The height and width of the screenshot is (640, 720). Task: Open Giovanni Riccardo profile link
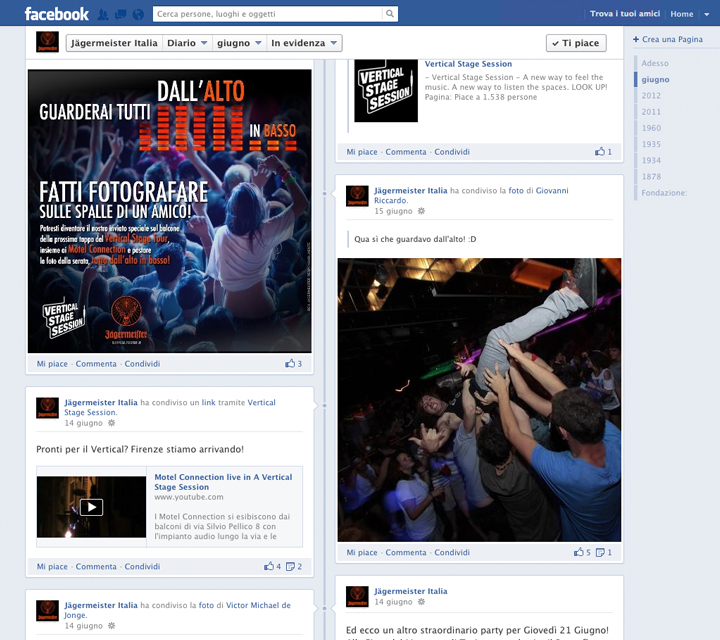(x=471, y=195)
